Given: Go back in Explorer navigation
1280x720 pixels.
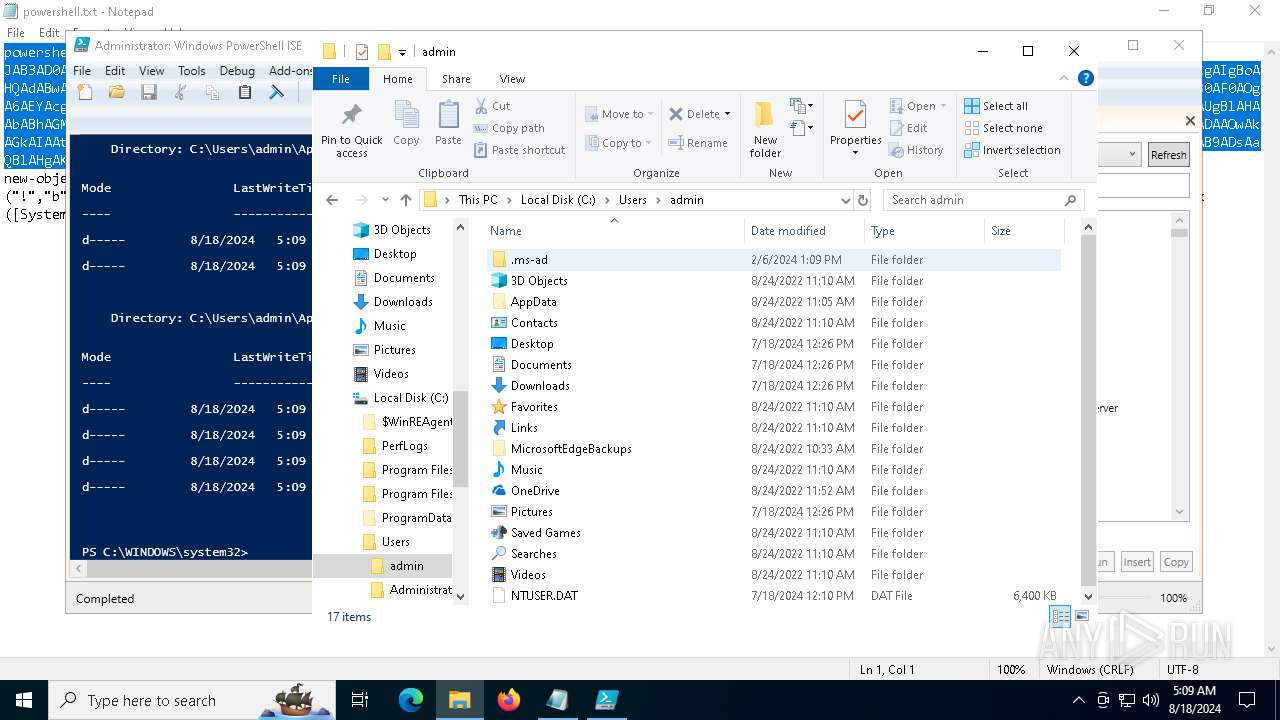Looking at the screenshot, I should pos(332,200).
